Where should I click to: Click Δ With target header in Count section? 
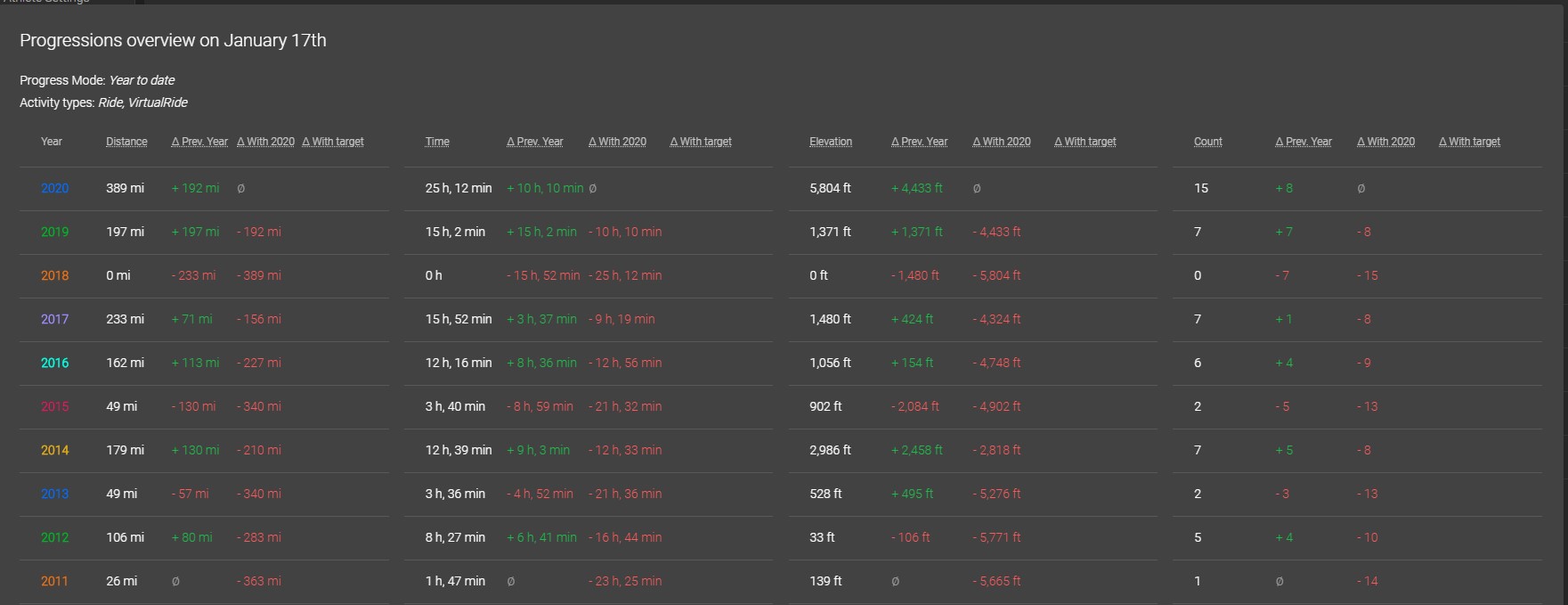pos(1469,142)
